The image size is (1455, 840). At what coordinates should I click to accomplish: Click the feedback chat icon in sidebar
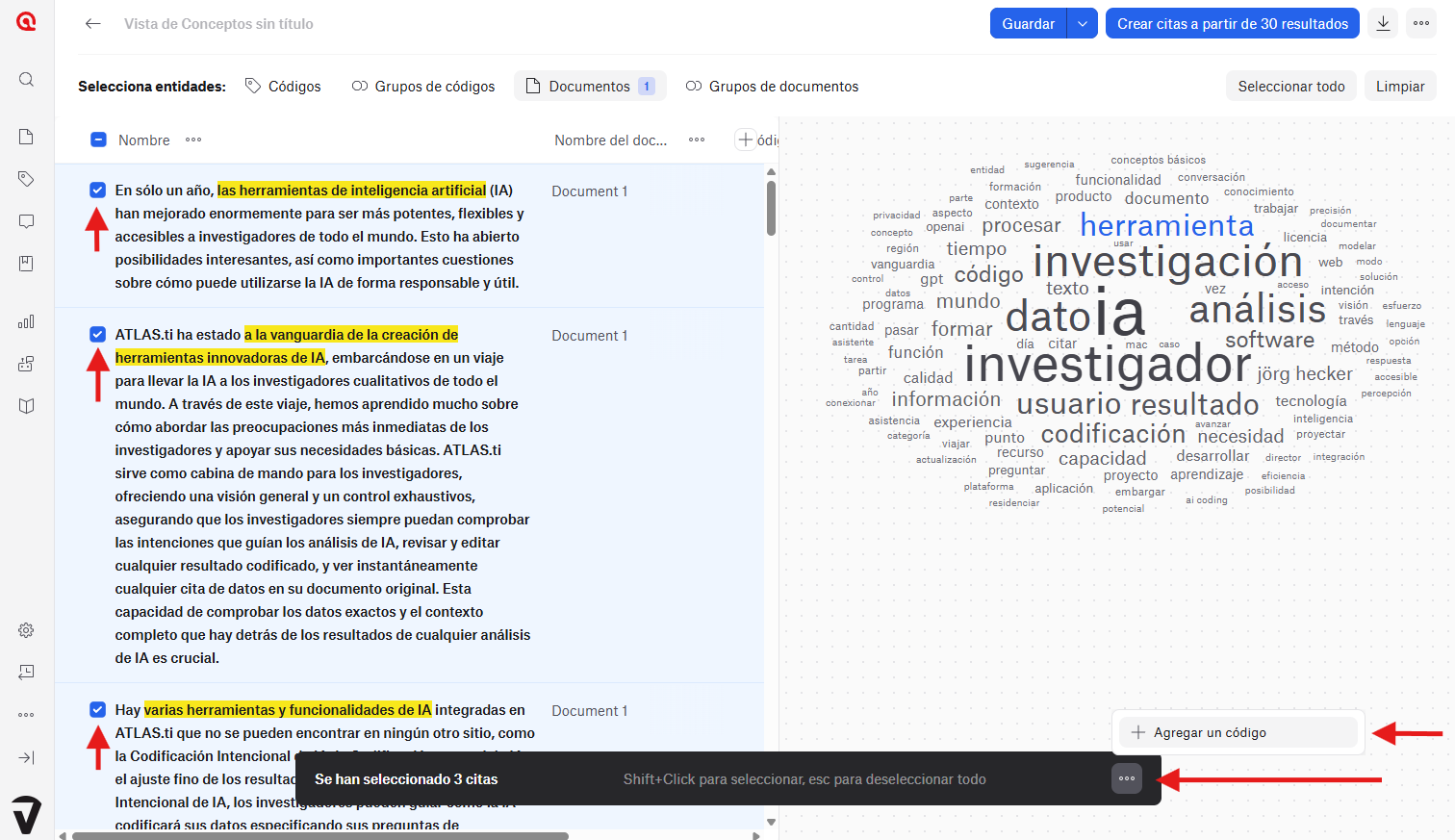click(x=27, y=672)
